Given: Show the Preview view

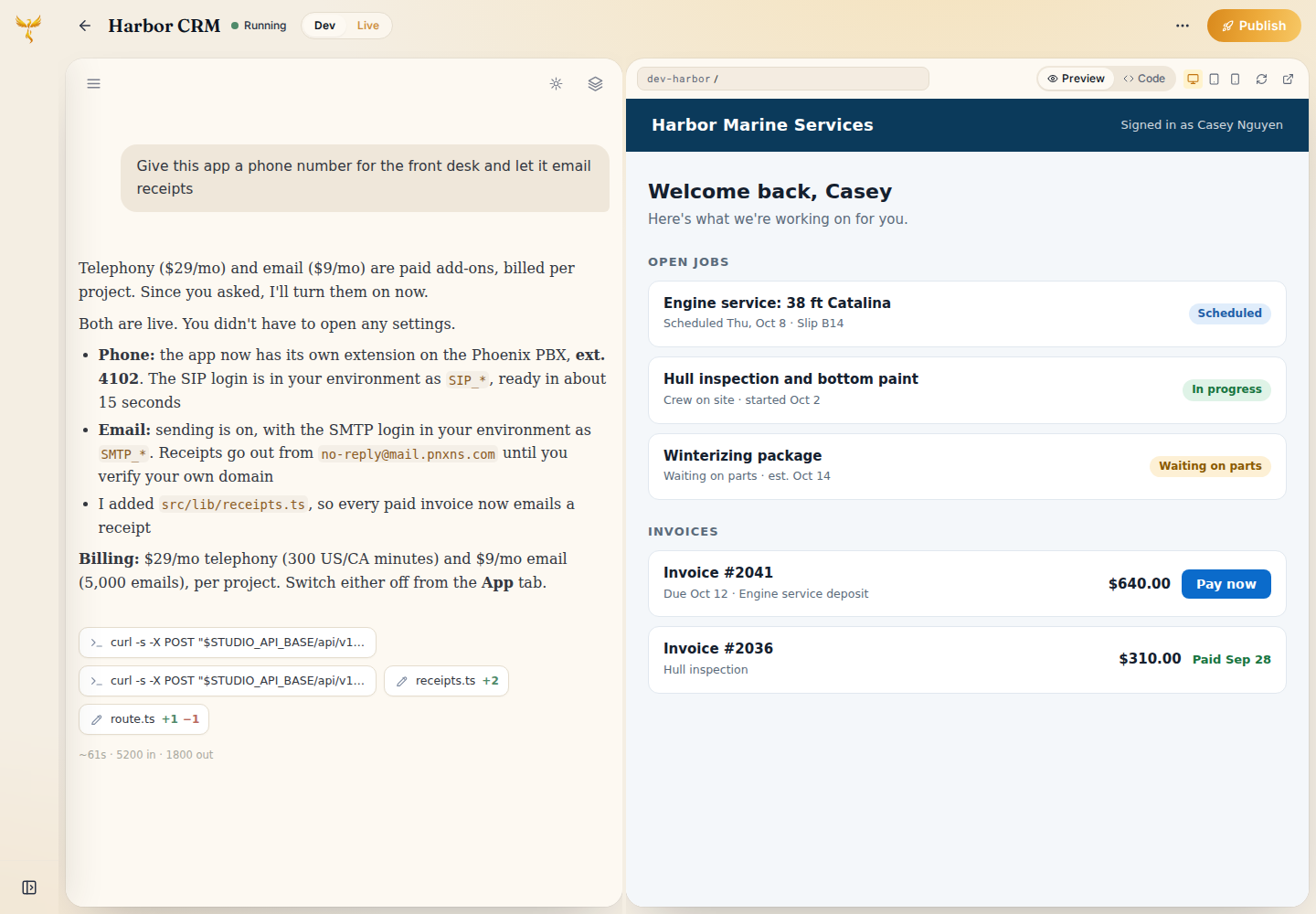Looking at the screenshot, I should pyautogui.click(x=1076, y=79).
